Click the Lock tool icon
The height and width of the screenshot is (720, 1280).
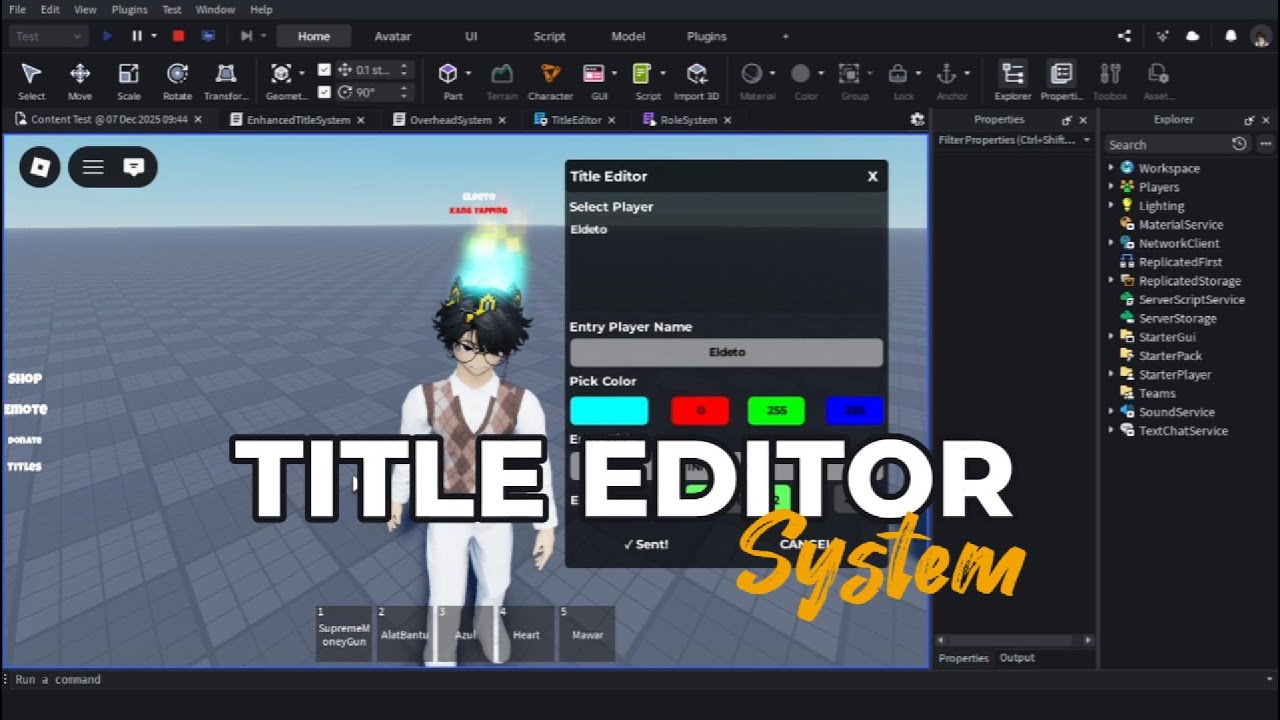tap(898, 74)
